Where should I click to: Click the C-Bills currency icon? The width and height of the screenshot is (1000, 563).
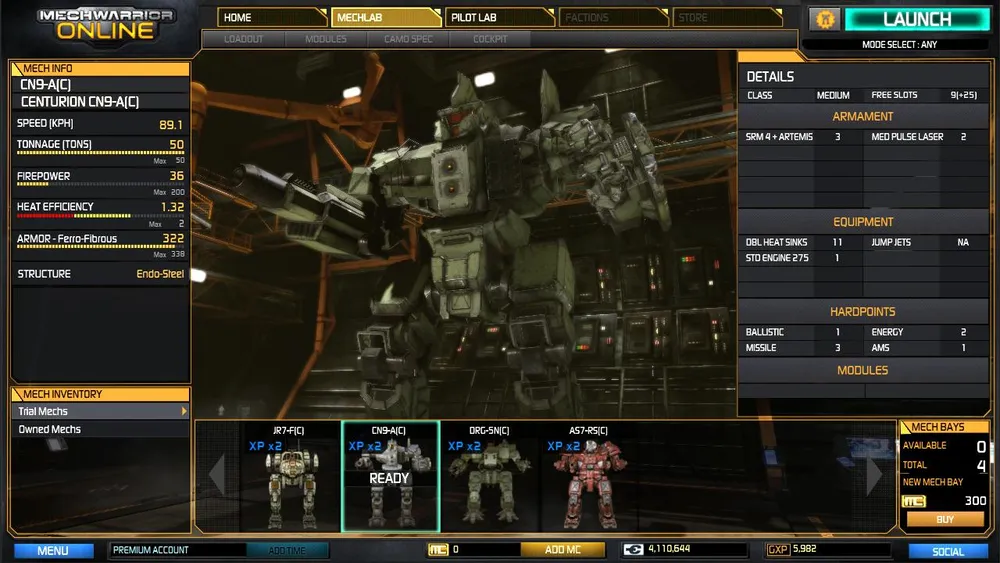[x=633, y=549]
